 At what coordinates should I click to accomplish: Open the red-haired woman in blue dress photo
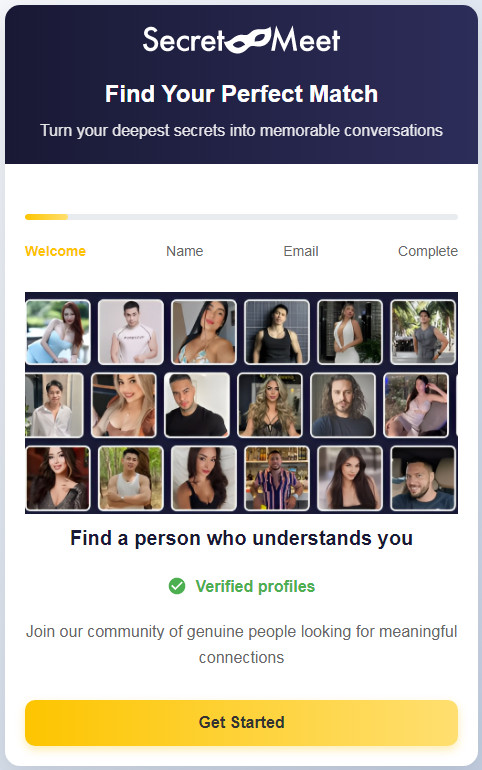pos(58,332)
